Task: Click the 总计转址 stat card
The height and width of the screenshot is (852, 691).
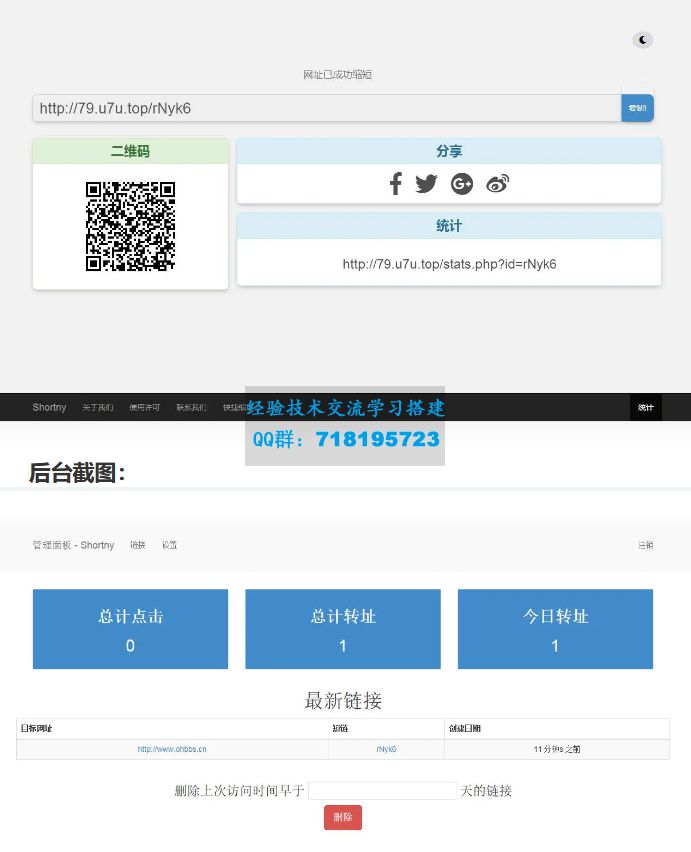Action: [x=343, y=629]
